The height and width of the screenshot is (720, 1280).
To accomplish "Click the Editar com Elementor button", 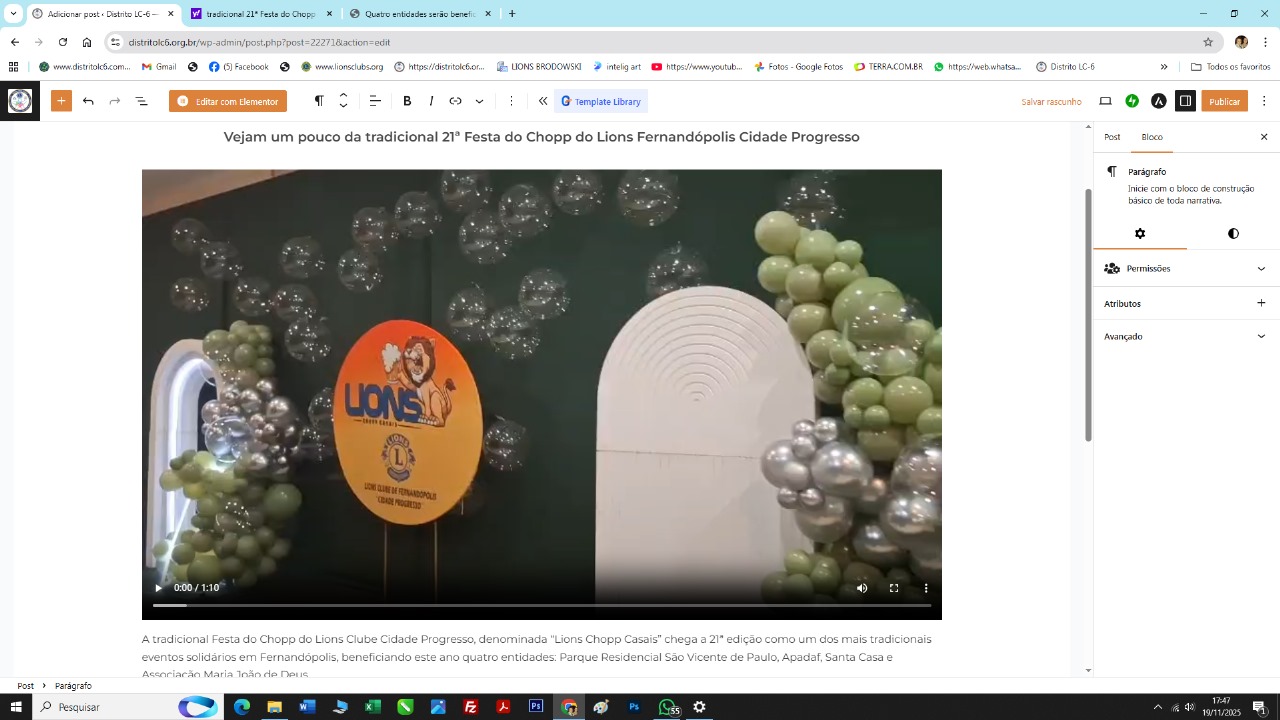I will tap(228, 101).
